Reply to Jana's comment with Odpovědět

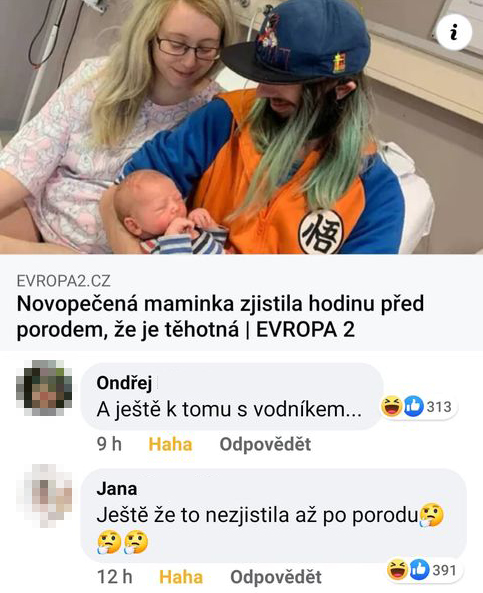(276, 577)
